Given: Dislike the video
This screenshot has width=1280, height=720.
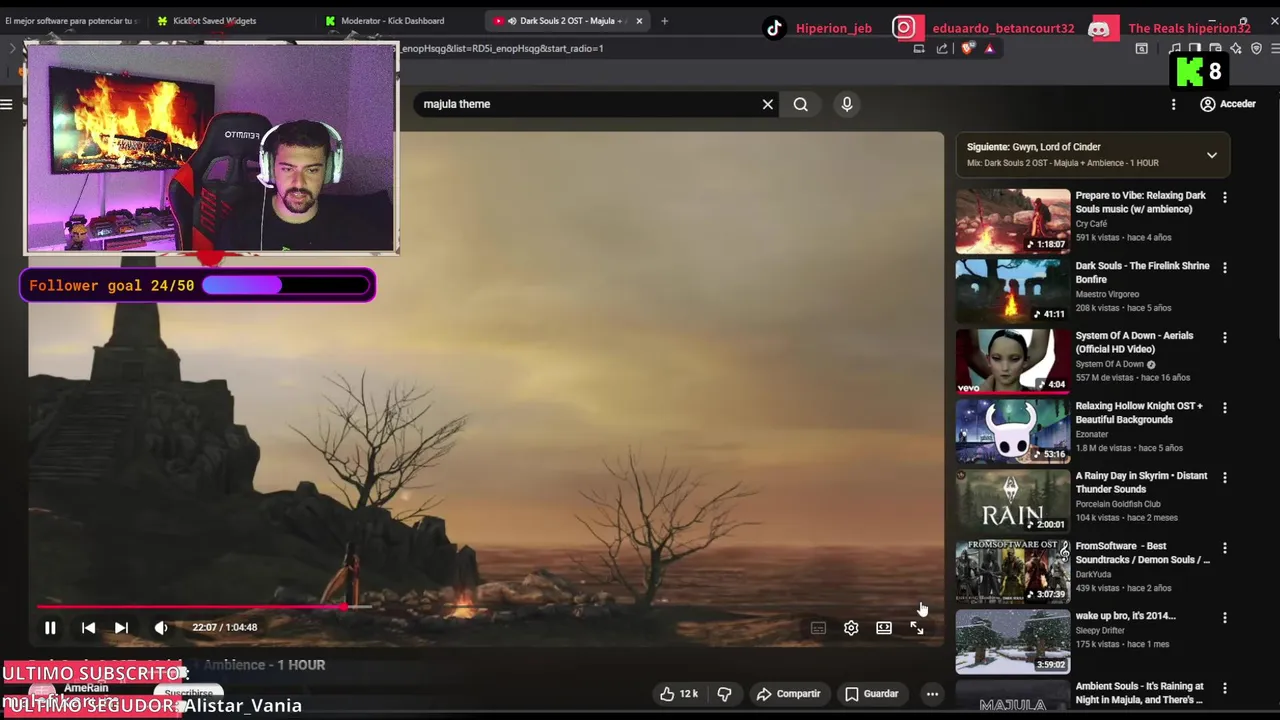Looking at the screenshot, I should click(724, 694).
